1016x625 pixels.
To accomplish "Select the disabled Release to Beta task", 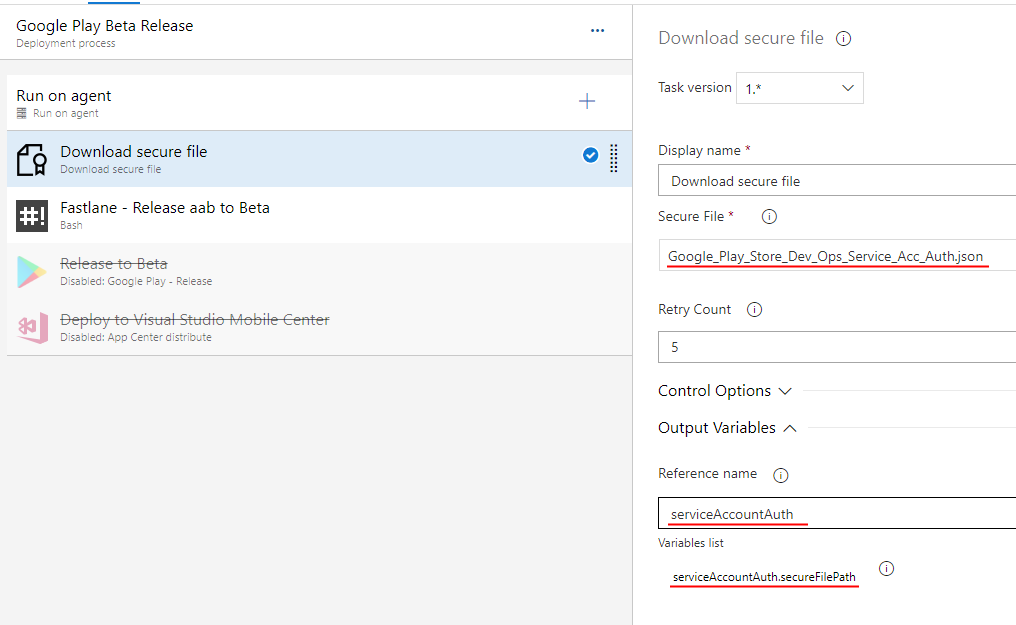I will point(319,271).
